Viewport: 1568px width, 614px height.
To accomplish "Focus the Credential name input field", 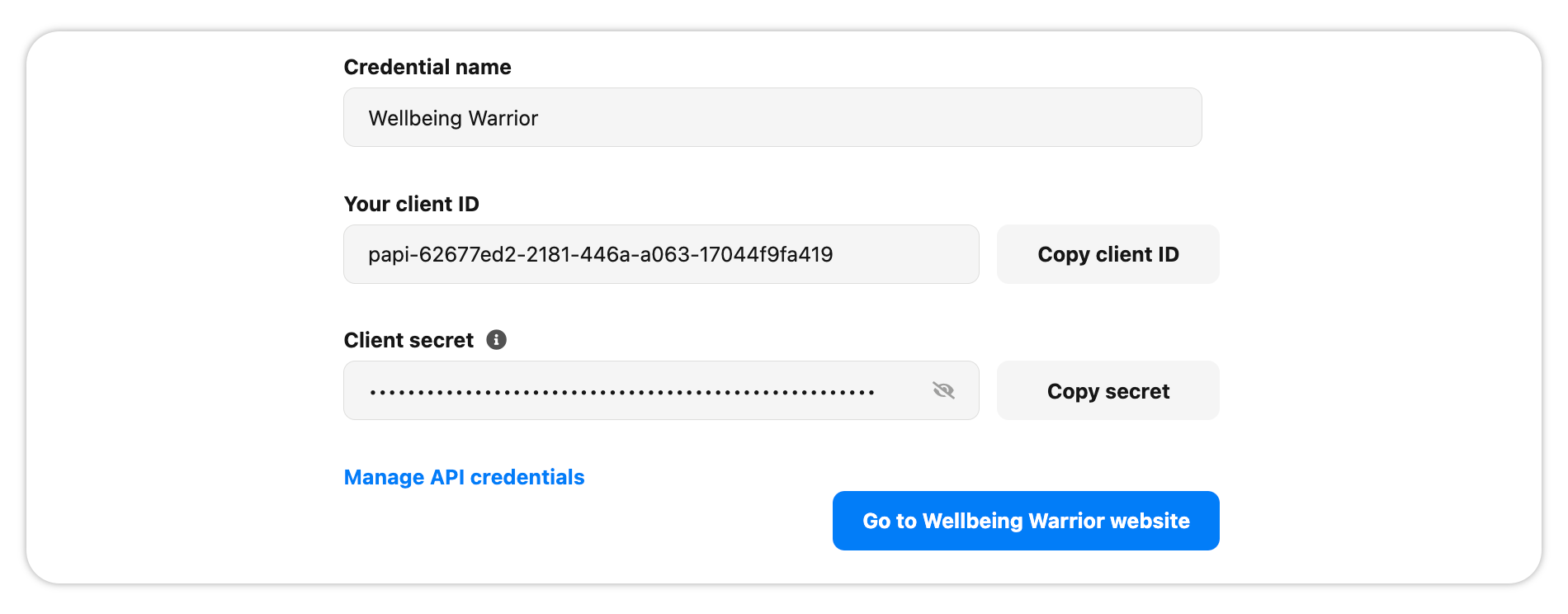I will coord(772,118).
